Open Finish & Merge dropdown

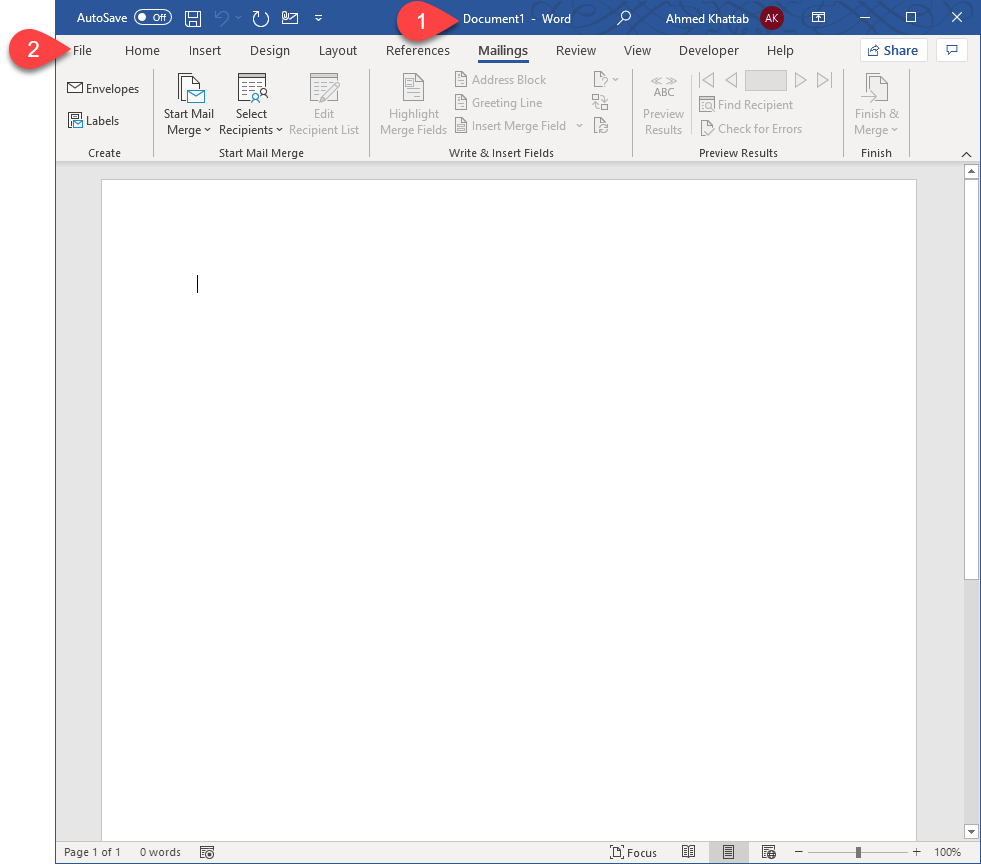click(876, 104)
